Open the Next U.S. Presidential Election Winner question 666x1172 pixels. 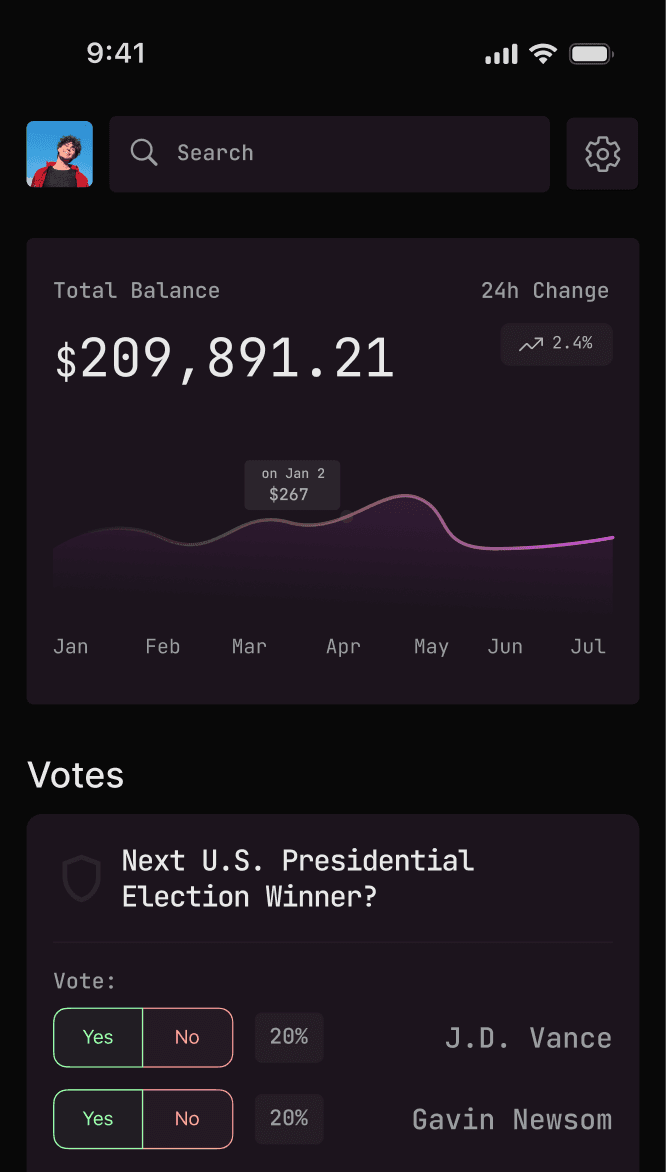coord(298,878)
